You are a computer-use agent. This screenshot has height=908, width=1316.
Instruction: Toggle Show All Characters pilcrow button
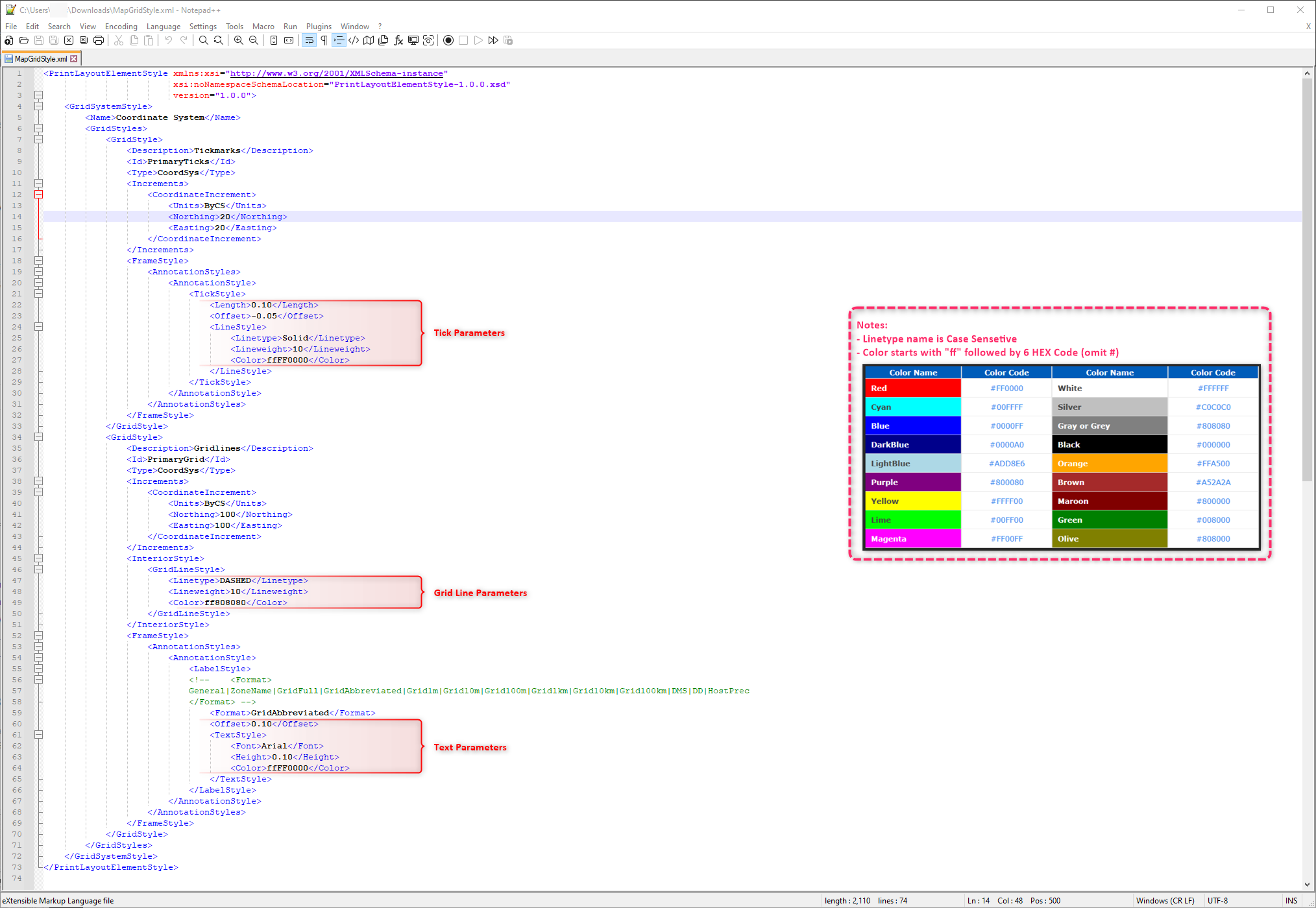(324, 40)
